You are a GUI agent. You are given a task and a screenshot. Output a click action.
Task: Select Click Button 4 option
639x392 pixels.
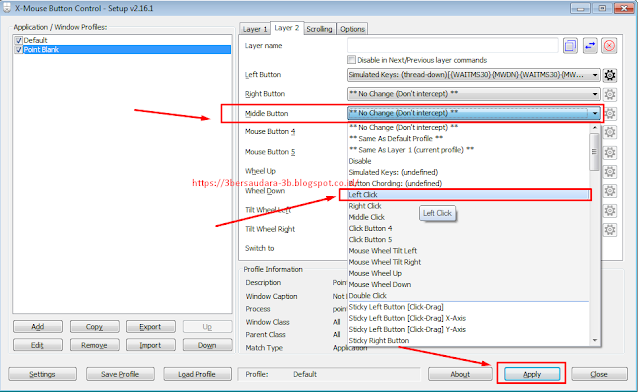[468, 229]
